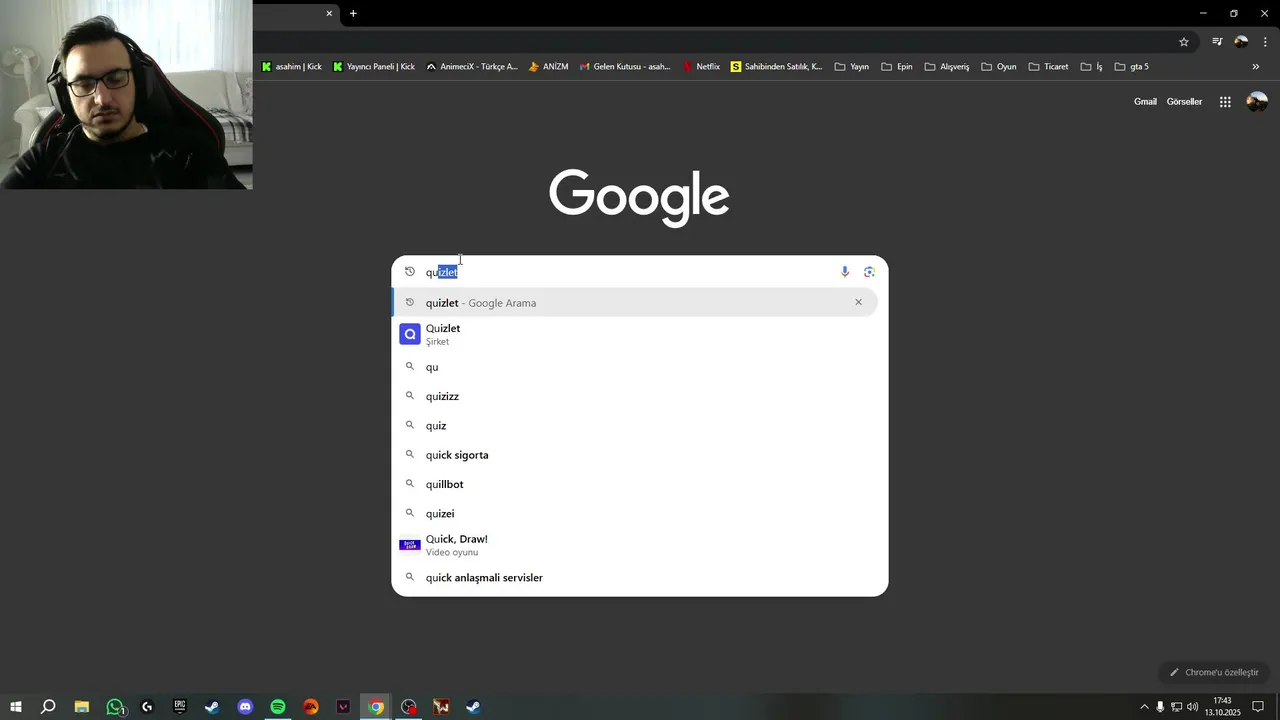Open the Yayıncı Paneli | Kick bookmark

374,67
